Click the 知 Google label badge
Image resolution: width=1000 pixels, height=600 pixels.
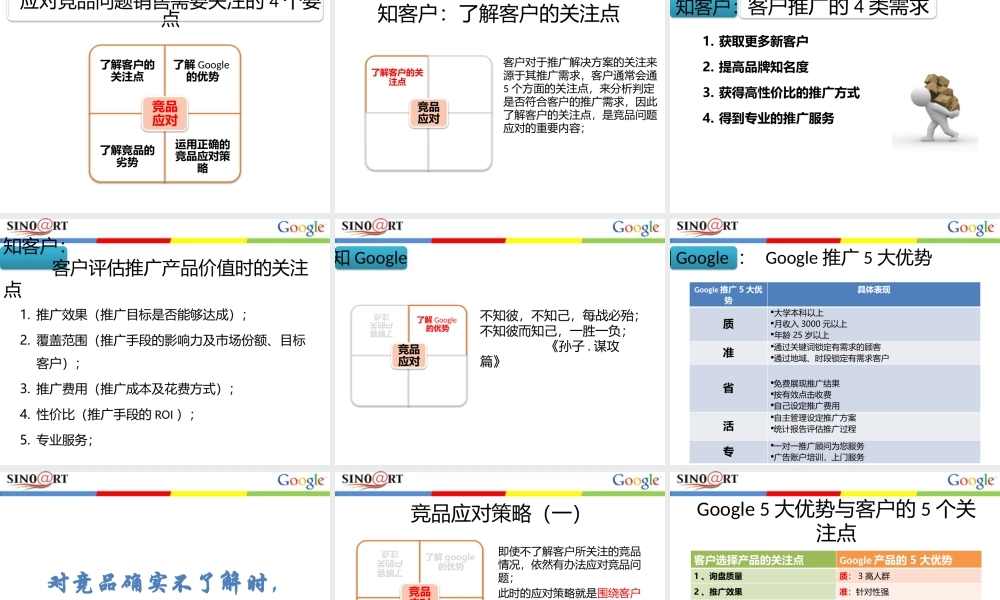click(x=371, y=258)
